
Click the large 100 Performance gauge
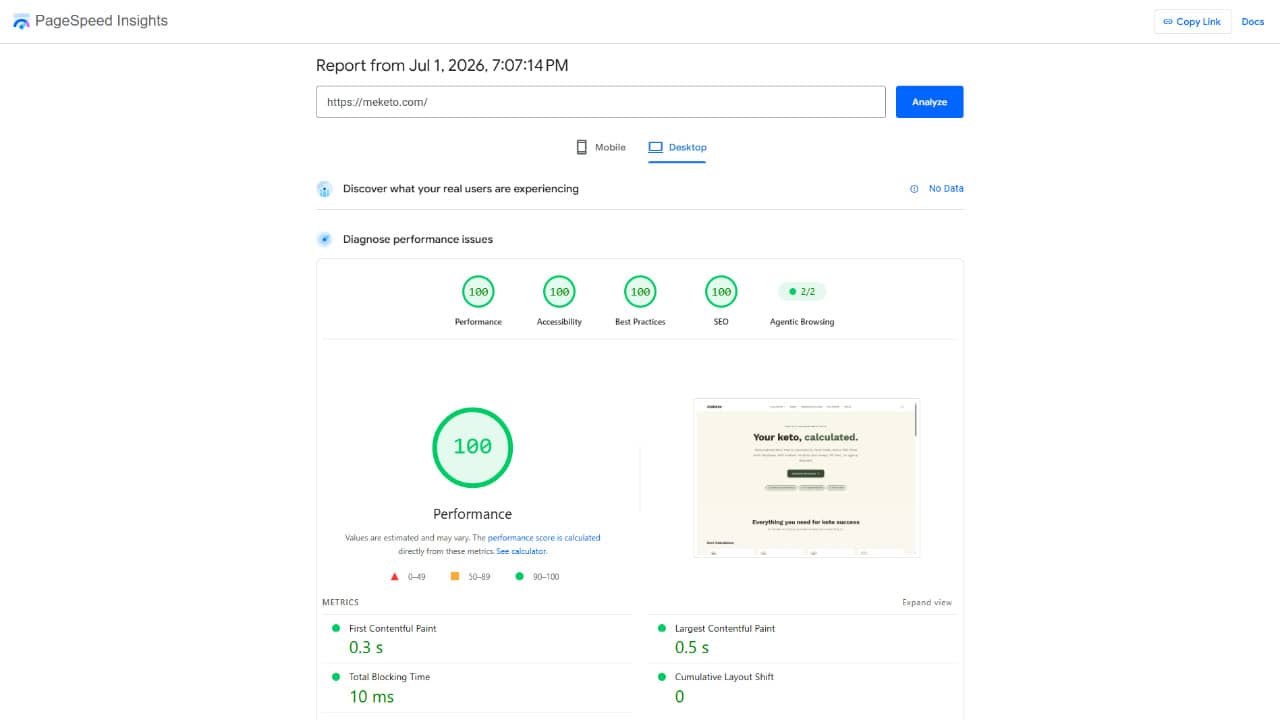[472, 447]
